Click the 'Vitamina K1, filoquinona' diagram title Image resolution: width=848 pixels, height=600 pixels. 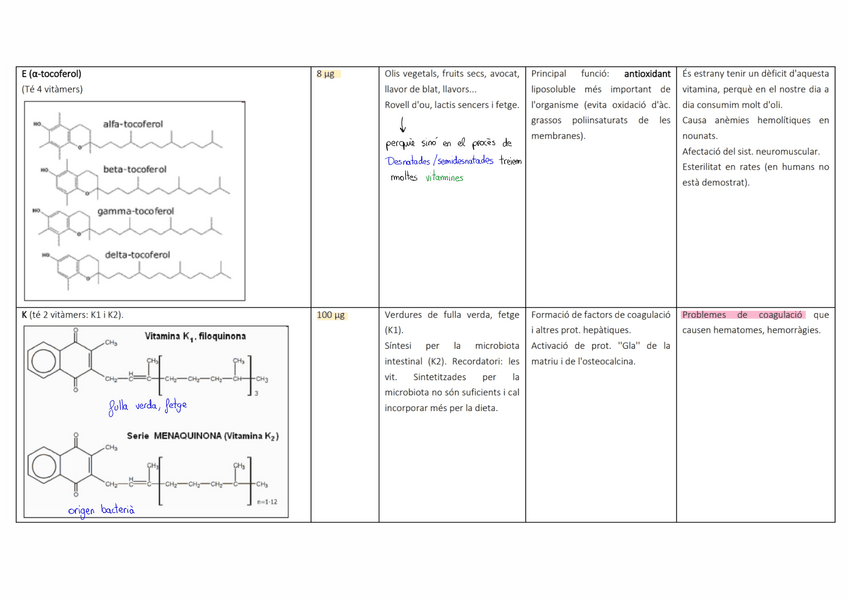click(x=195, y=337)
